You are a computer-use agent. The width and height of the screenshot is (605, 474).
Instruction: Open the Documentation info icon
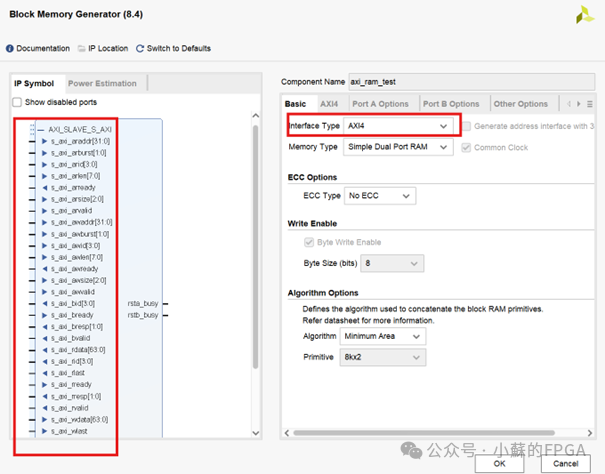click(10, 49)
